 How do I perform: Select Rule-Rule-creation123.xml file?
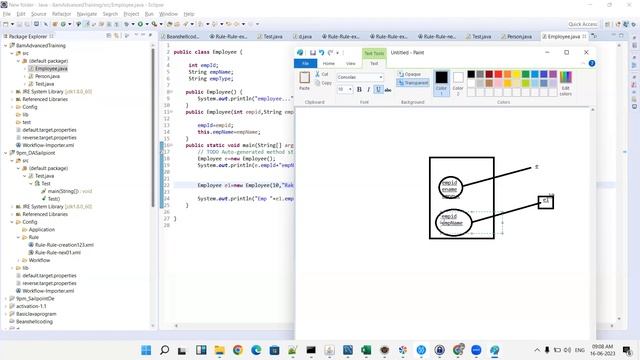[x=61, y=245]
